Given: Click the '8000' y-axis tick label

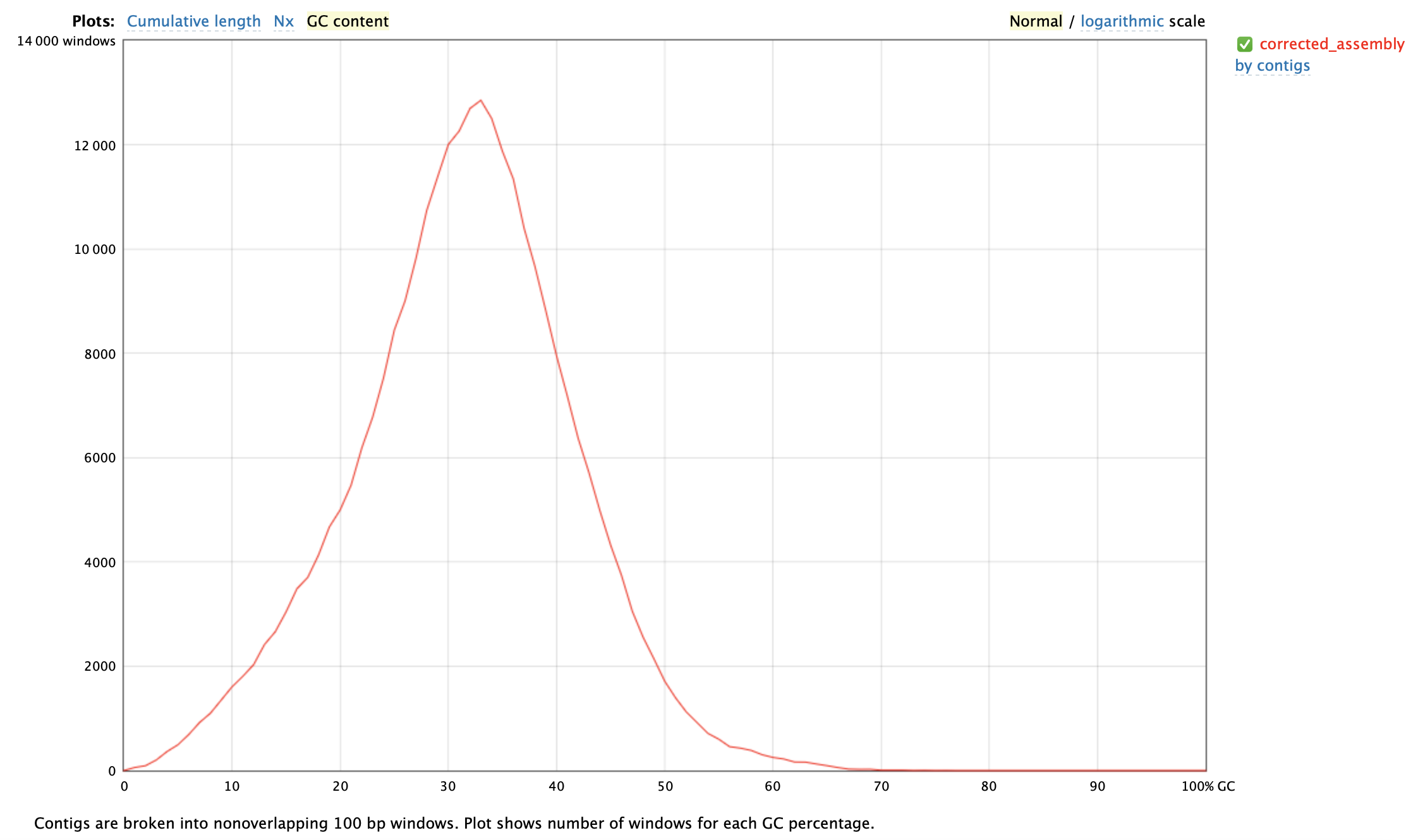Looking at the screenshot, I should [x=100, y=354].
